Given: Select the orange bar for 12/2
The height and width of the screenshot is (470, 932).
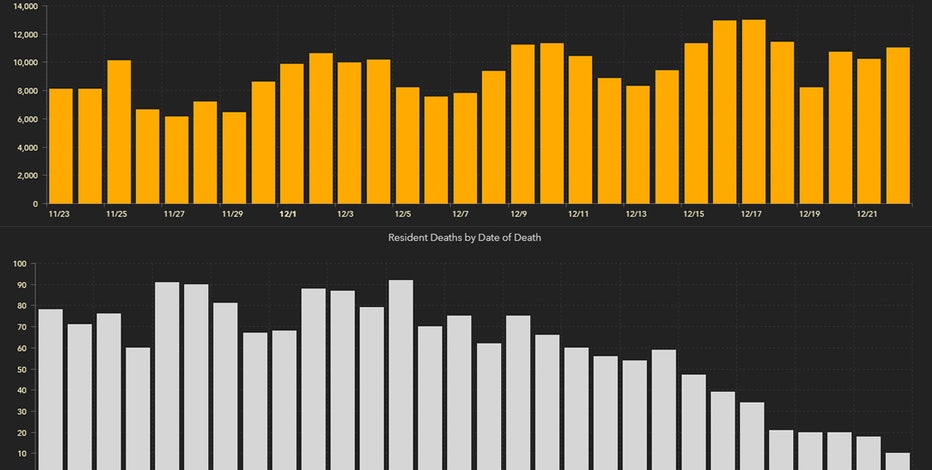Looking at the screenshot, I should click(x=321, y=128).
